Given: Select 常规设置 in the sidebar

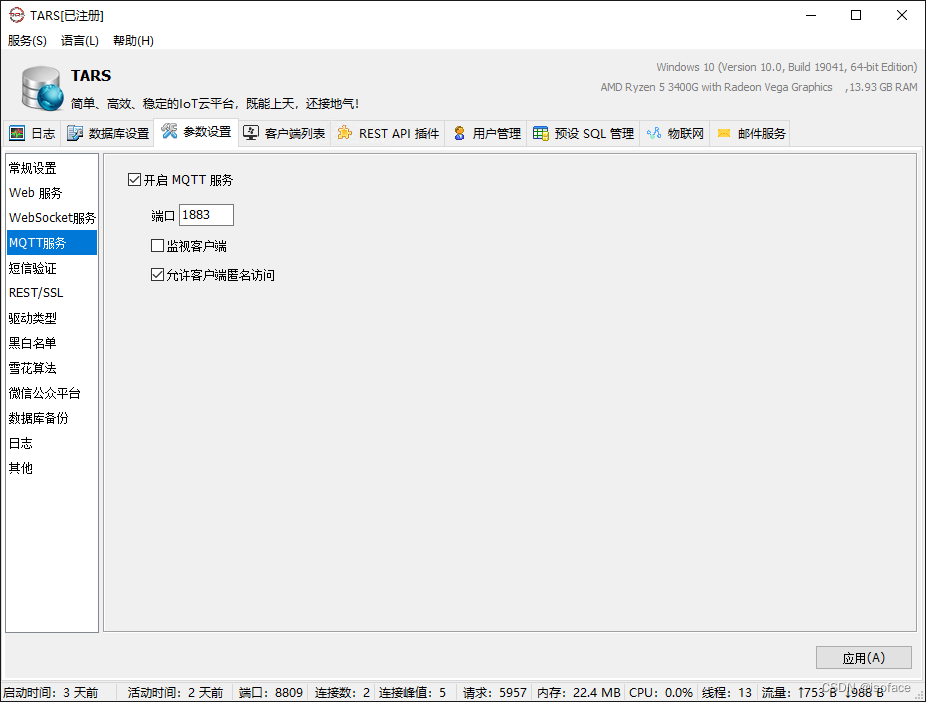Looking at the screenshot, I should coord(51,168).
